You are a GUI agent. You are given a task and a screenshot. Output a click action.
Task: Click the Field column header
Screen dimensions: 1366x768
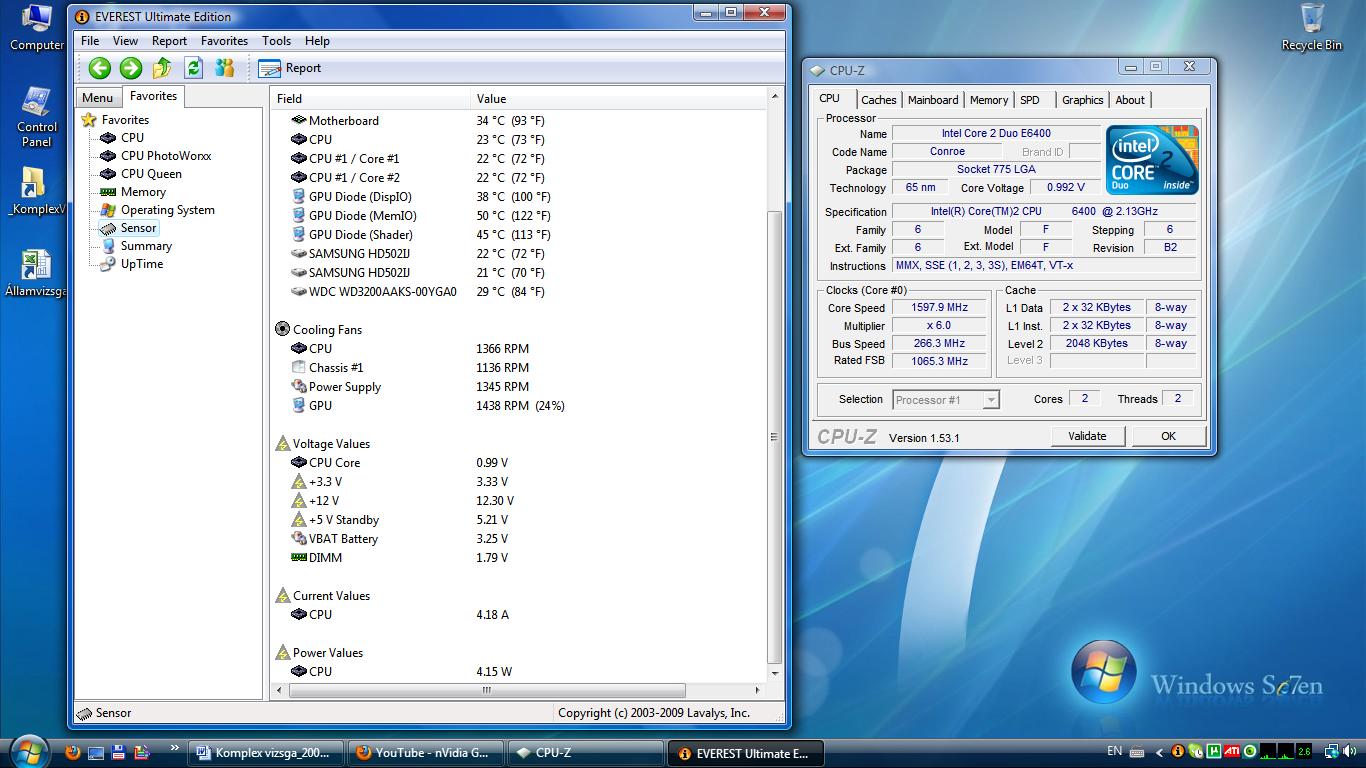pyautogui.click(x=370, y=98)
